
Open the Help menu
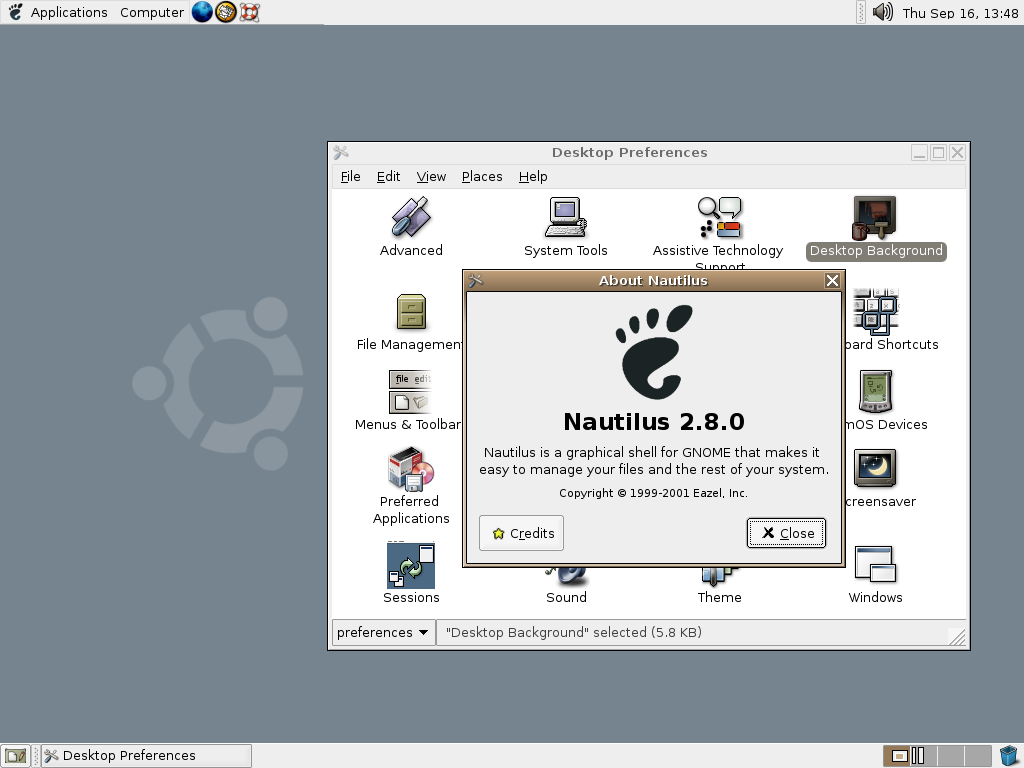click(533, 176)
